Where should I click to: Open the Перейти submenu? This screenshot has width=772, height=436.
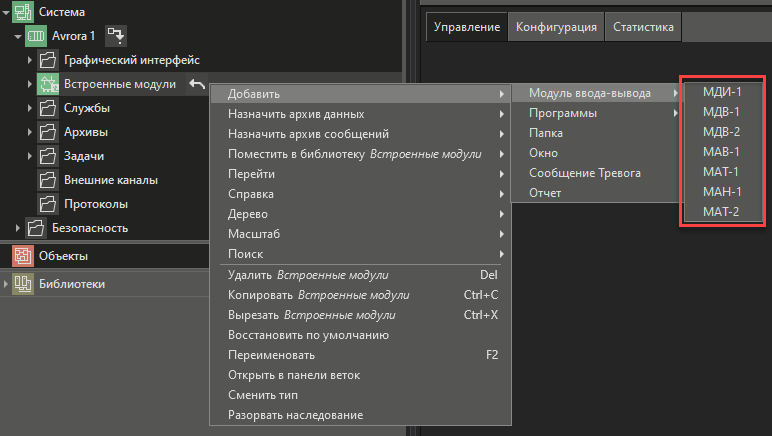(361, 174)
